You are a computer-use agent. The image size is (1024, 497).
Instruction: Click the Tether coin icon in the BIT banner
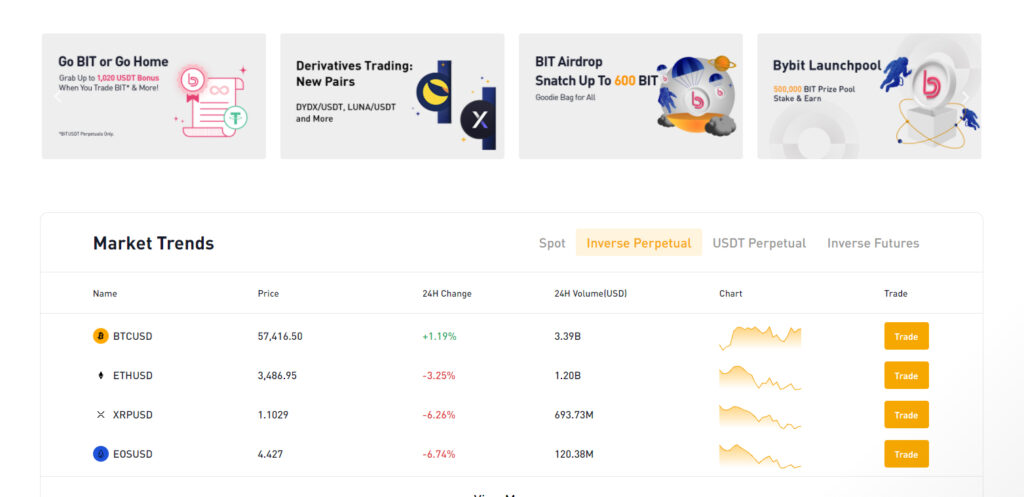tap(235, 118)
